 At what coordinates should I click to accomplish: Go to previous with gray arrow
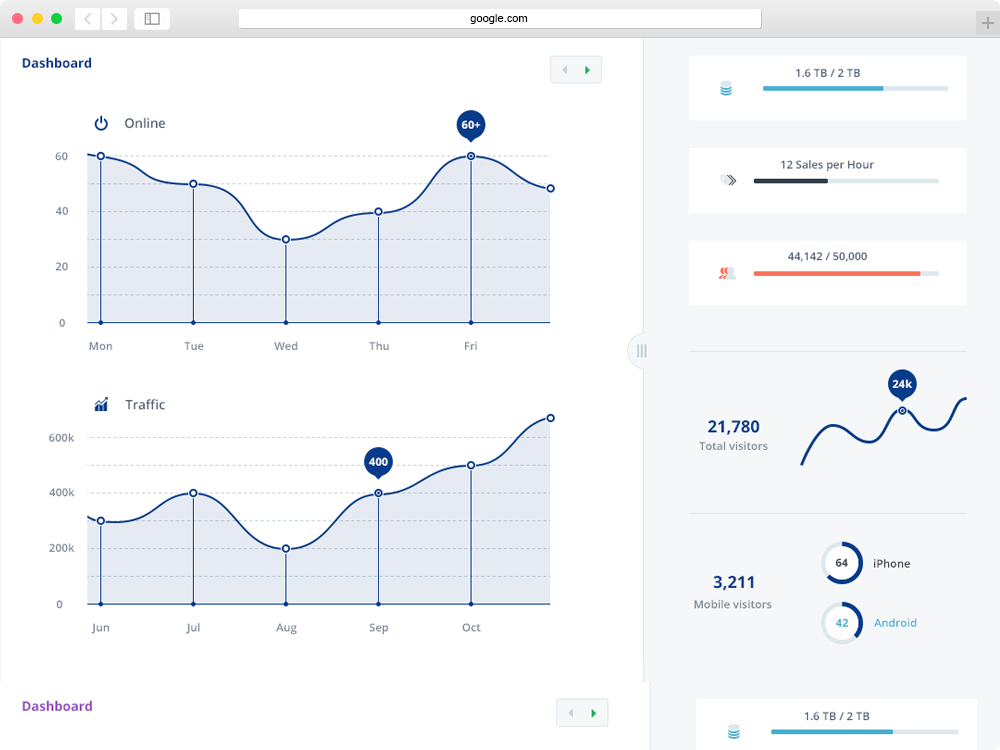tap(564, 70)
